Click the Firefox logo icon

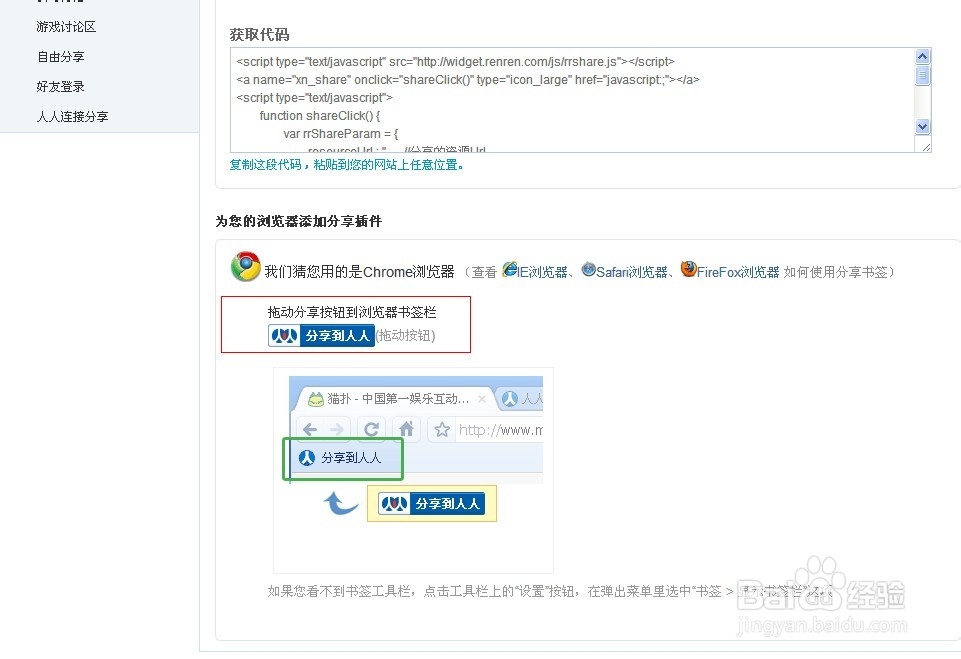pyautogui.click(x=688, y=269)
